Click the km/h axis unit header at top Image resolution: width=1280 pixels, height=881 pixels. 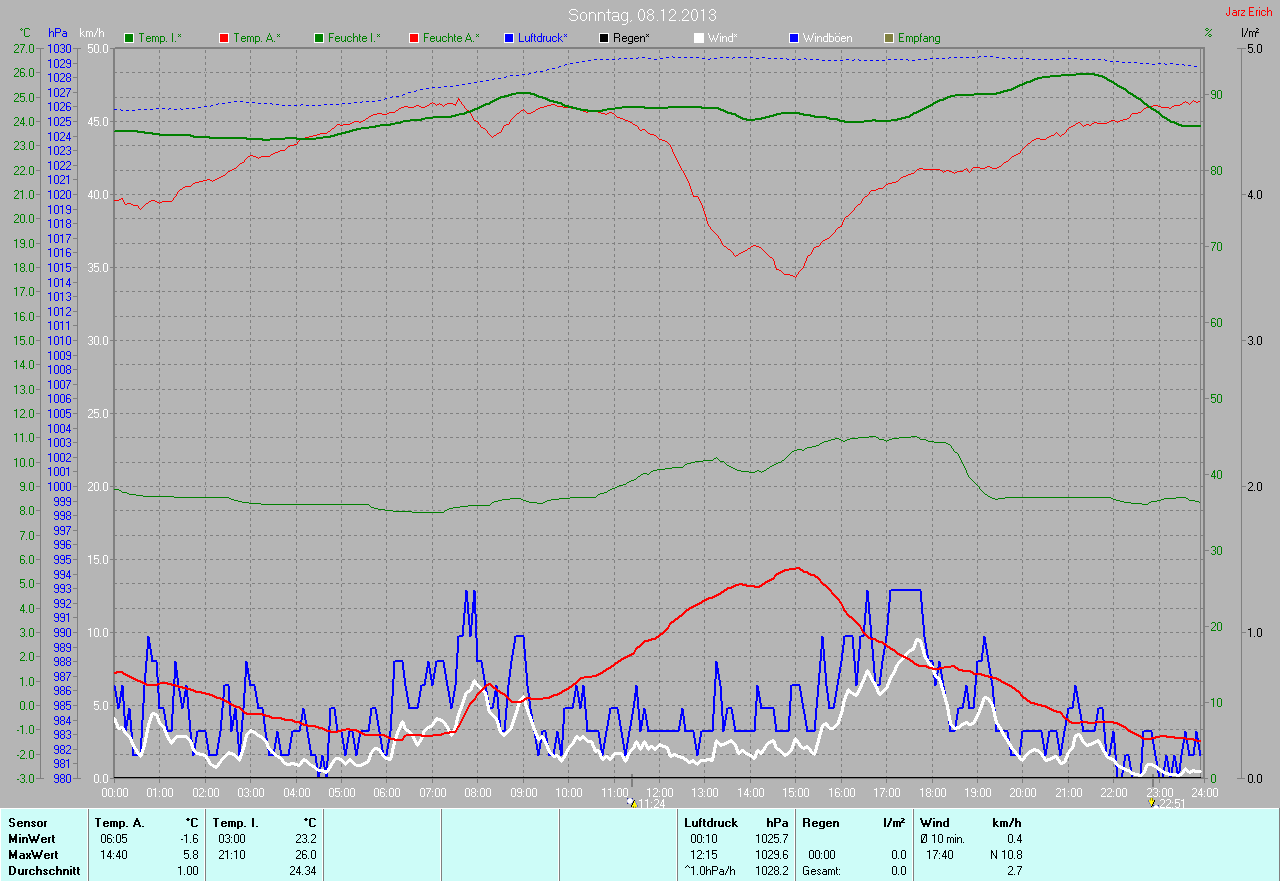click(x=91, y=33)
